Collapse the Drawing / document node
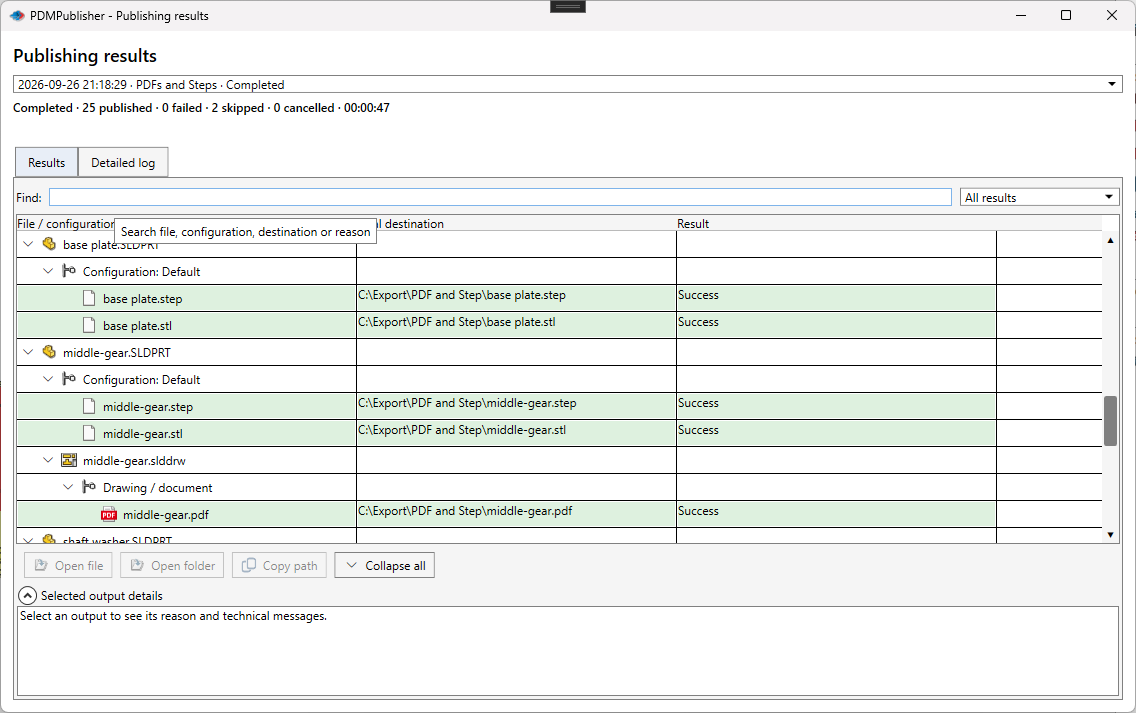This screenshot has height=713, width=1136. coord(68,487)
